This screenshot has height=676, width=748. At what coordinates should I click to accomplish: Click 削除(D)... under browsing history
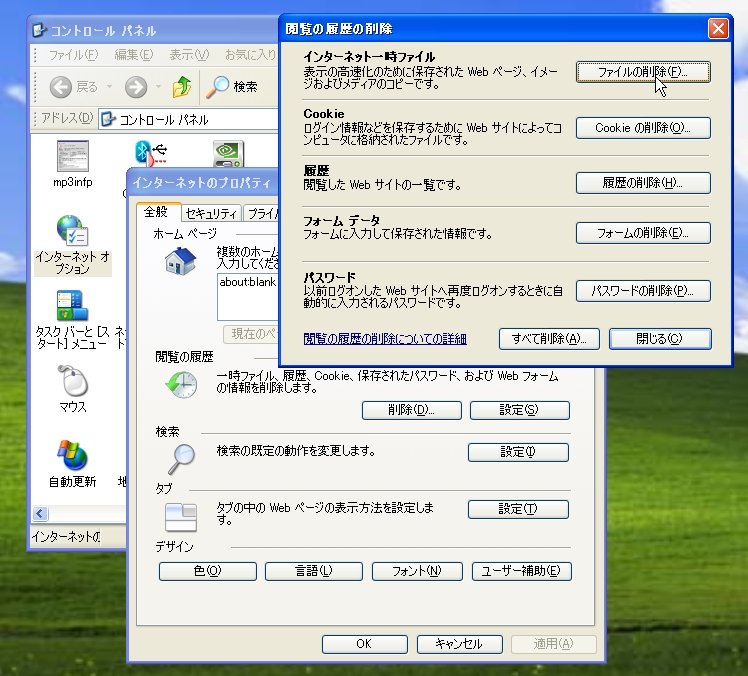coord(412,410)
